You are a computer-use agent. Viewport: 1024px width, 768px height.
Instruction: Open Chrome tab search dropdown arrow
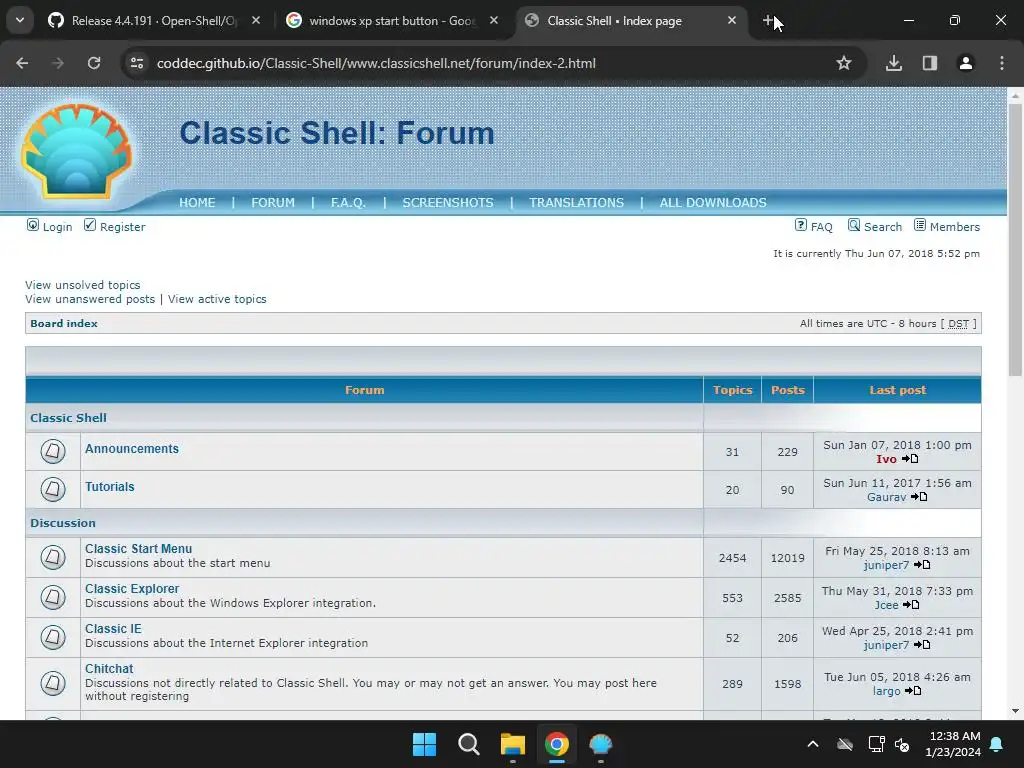[20, 20]
